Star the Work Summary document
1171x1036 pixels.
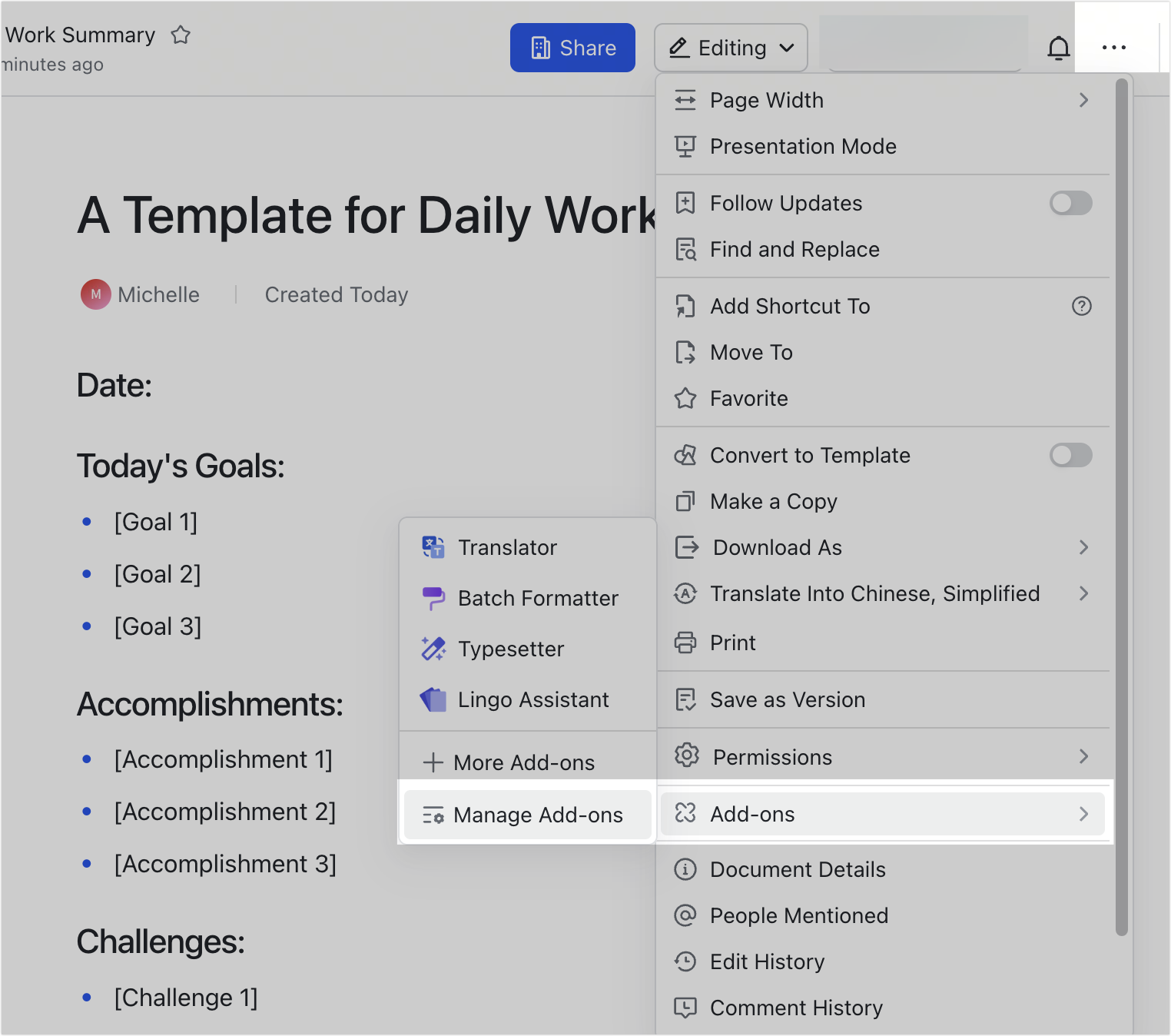tap(181, 35)
